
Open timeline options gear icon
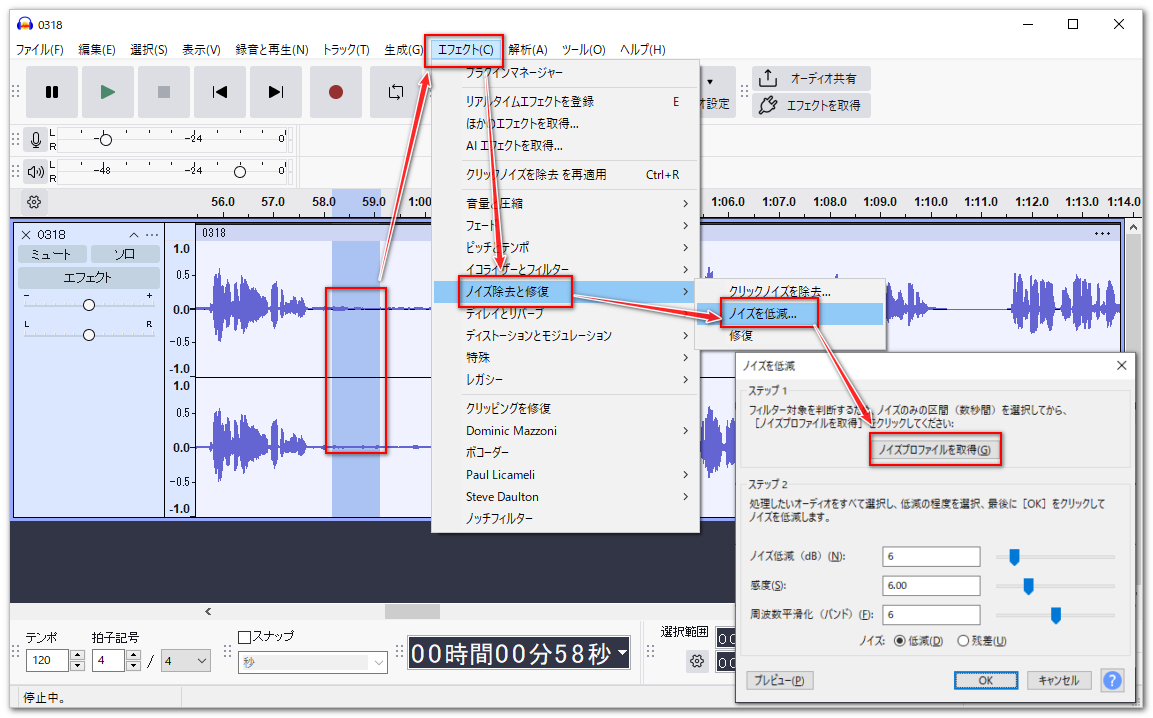coord(34,202)
